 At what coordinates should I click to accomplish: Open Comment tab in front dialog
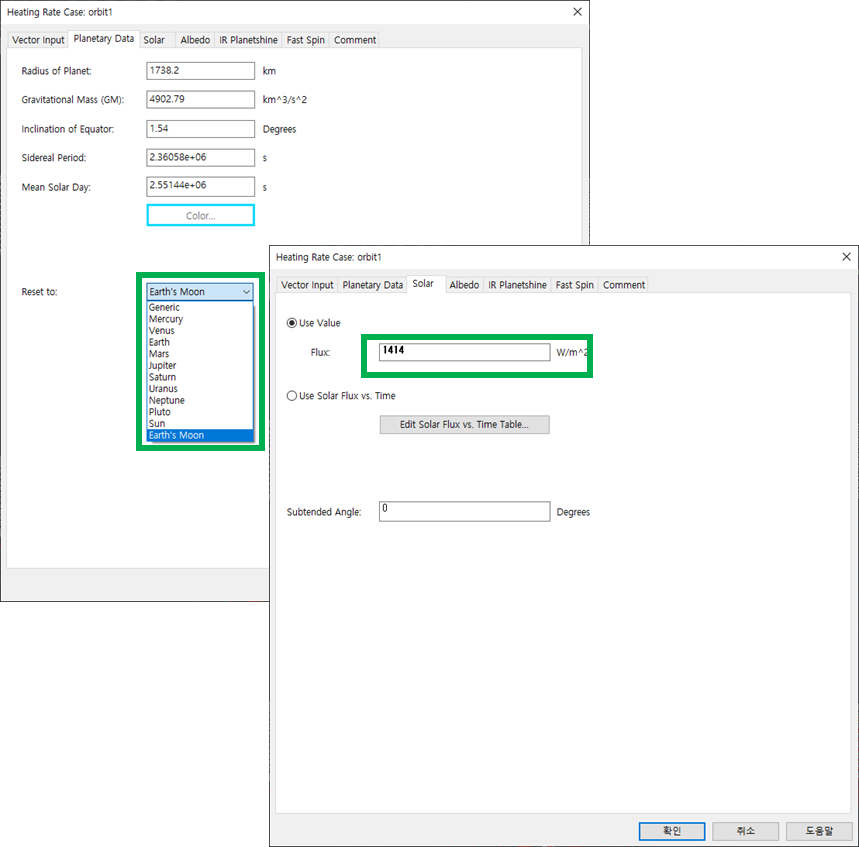624,285
